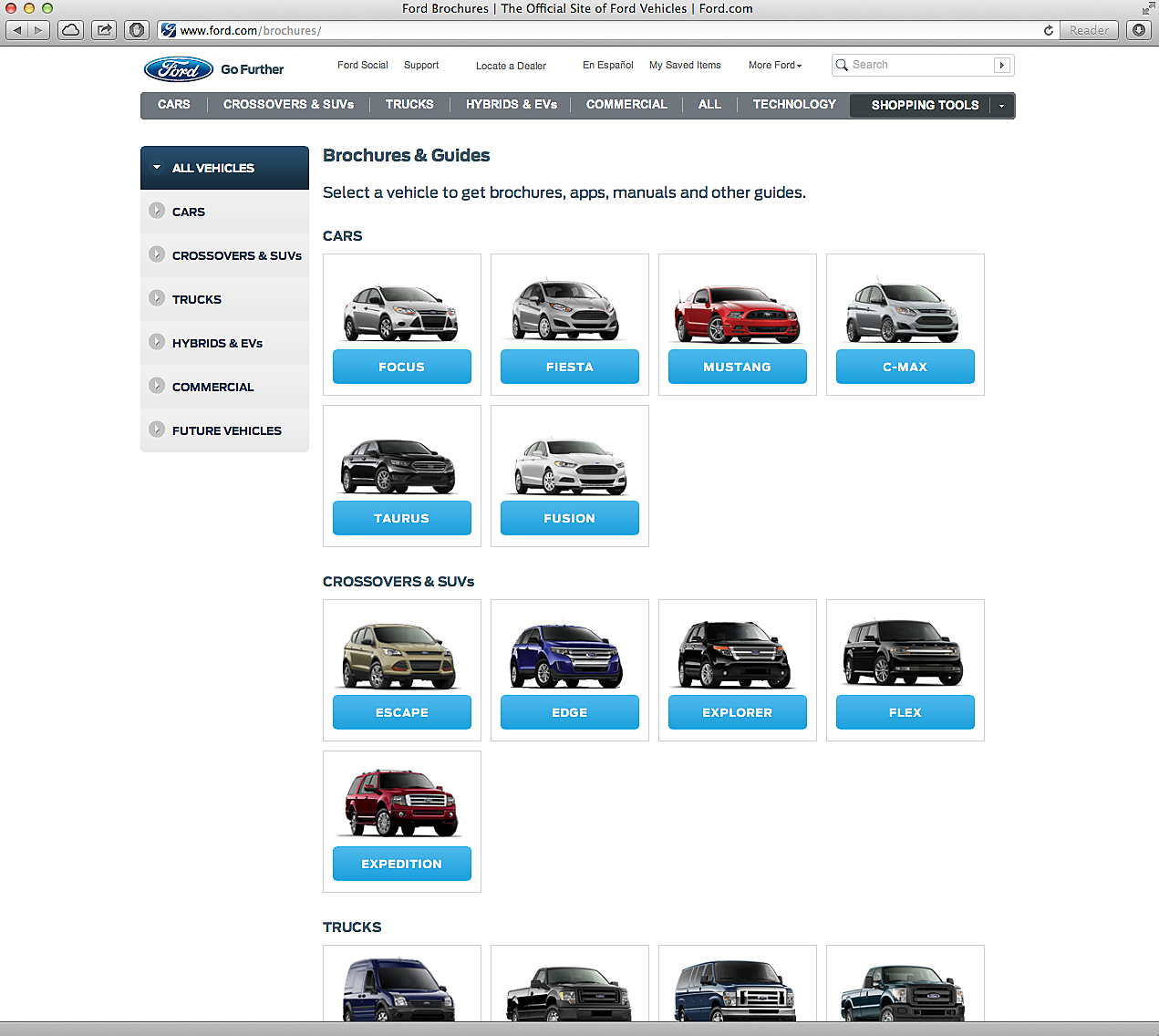Click the ESCAPE button
This screenshot has height=1036, width=1159.
[x=402, y=712]
